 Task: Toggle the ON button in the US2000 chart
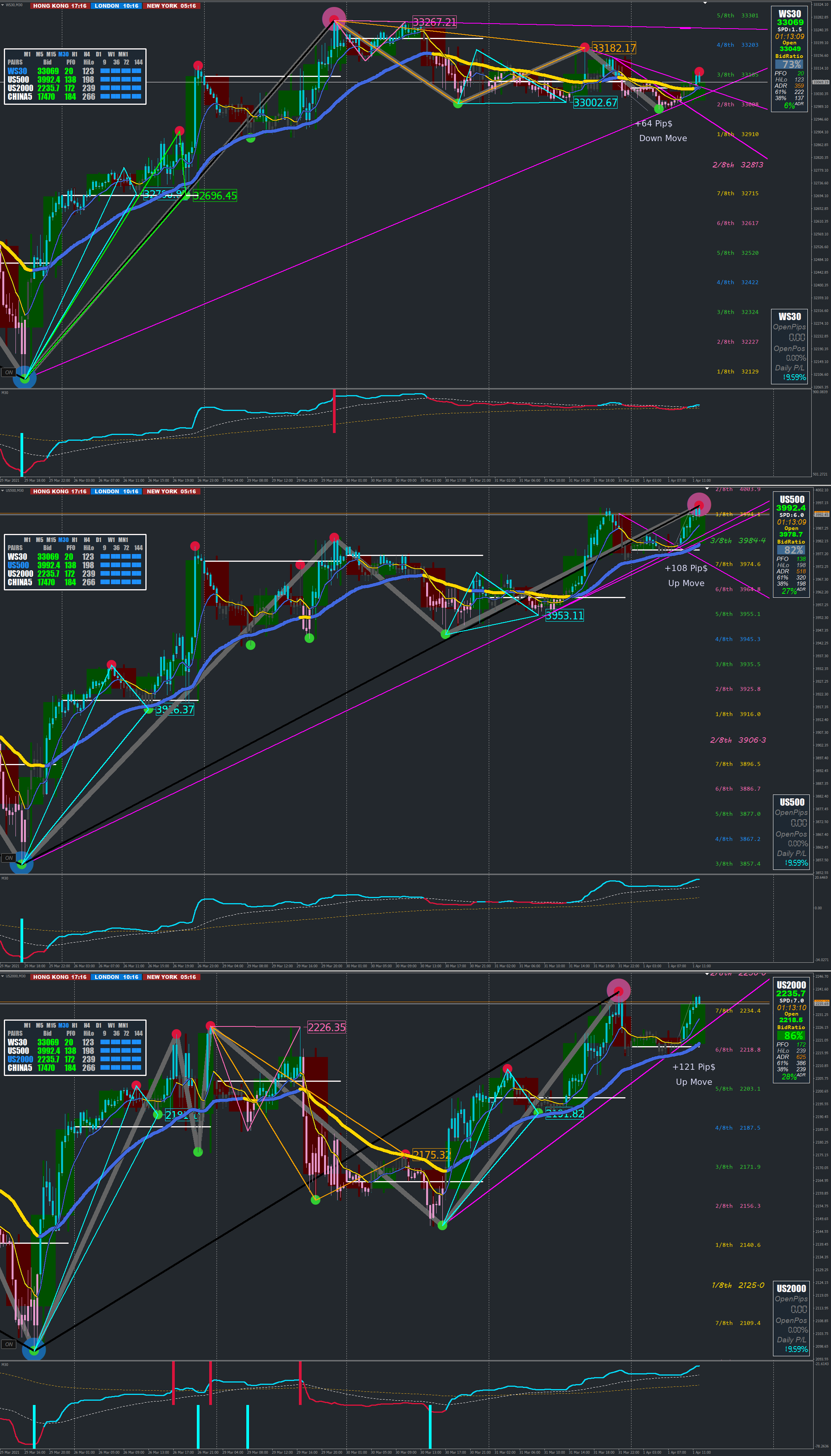pos(9,1343)
